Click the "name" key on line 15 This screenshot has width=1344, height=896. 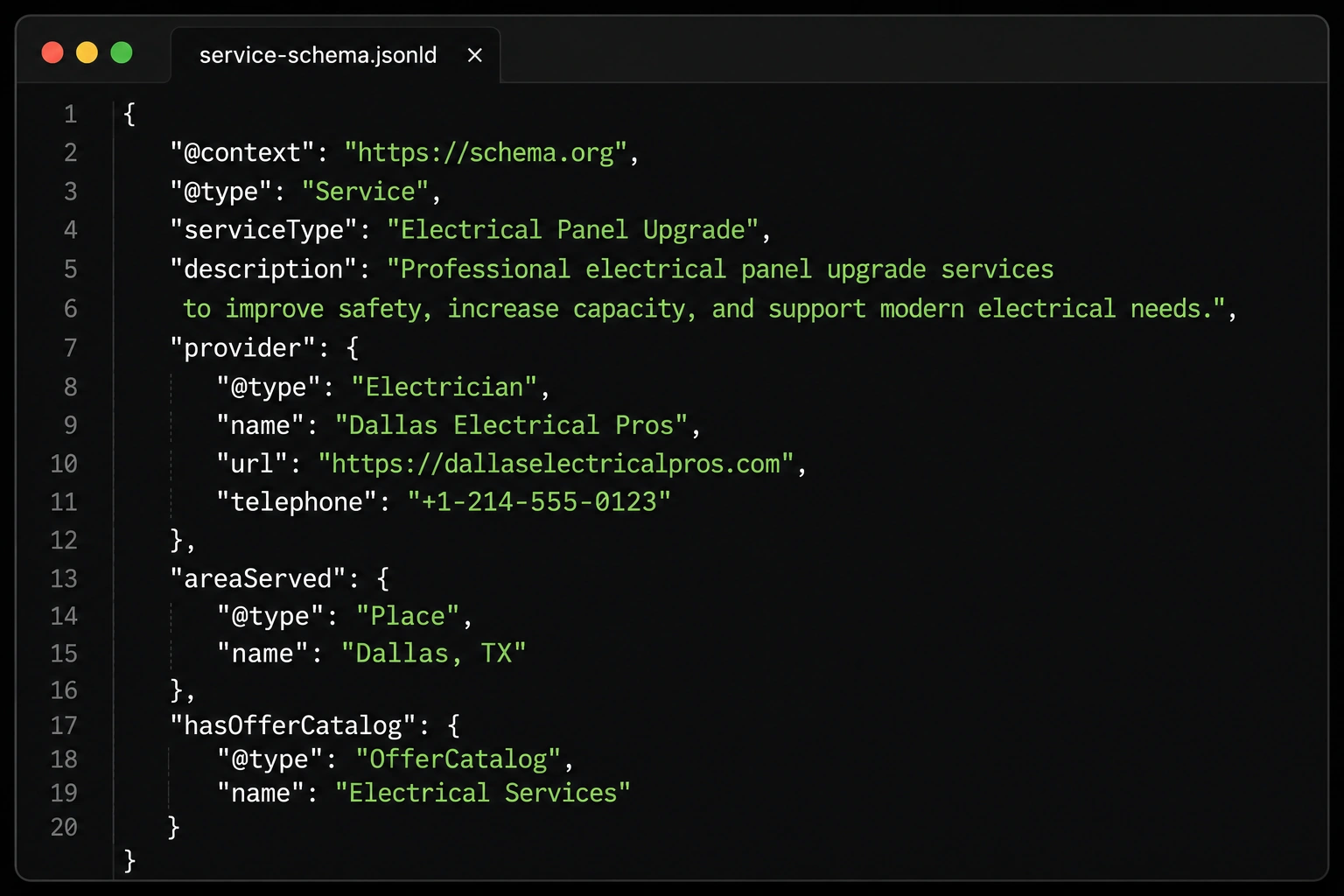point(262,654)
